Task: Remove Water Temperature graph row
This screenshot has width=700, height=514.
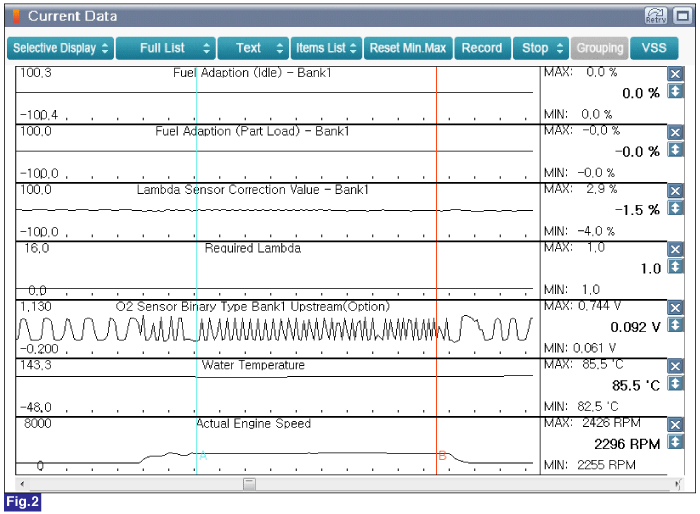Action: [675, 366]
